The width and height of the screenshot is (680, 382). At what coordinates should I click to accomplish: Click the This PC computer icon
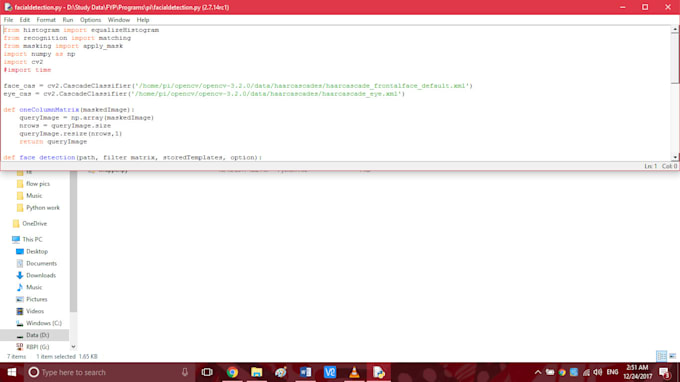16,239
